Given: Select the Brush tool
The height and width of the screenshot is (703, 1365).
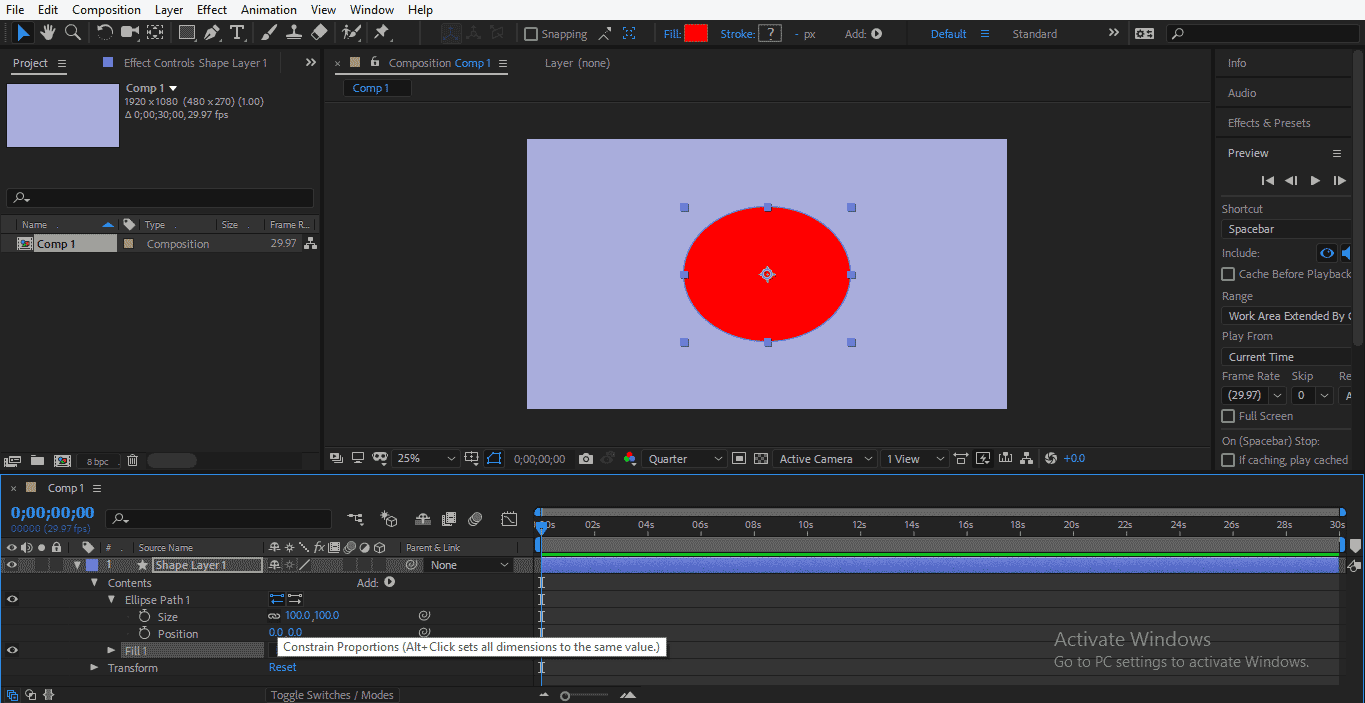Looking at the screenshot, I should [267, 32].
